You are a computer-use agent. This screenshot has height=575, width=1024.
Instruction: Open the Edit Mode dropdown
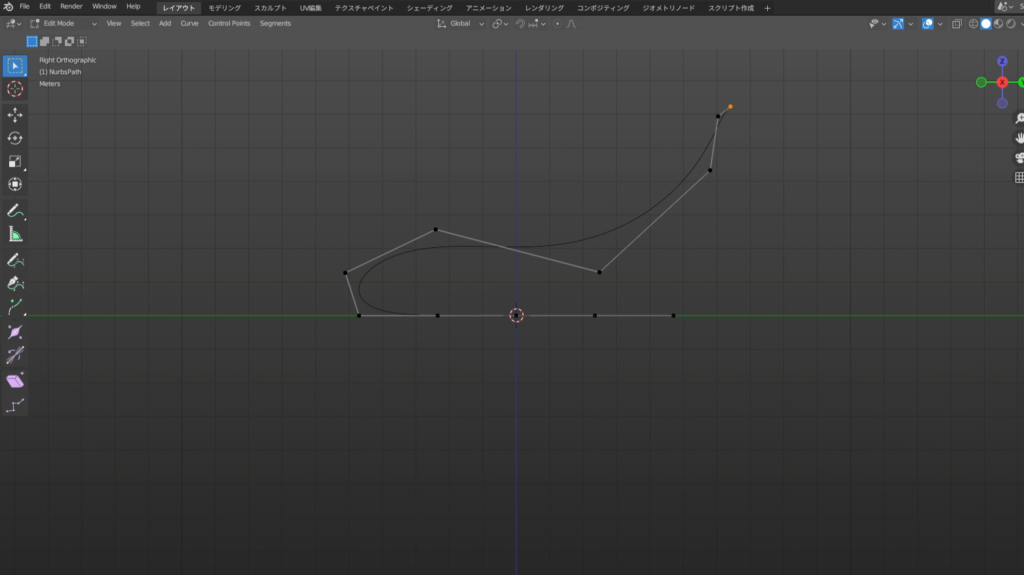(63, 23)
